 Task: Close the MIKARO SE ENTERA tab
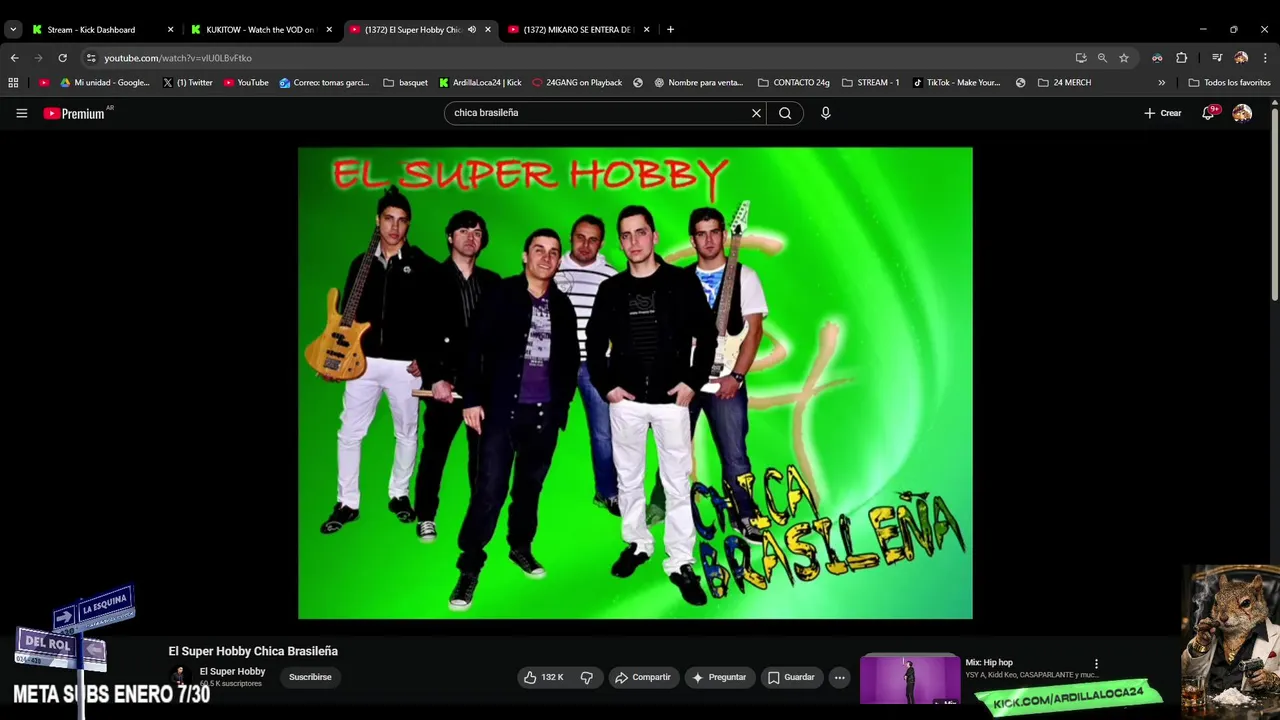pos(646,30)
